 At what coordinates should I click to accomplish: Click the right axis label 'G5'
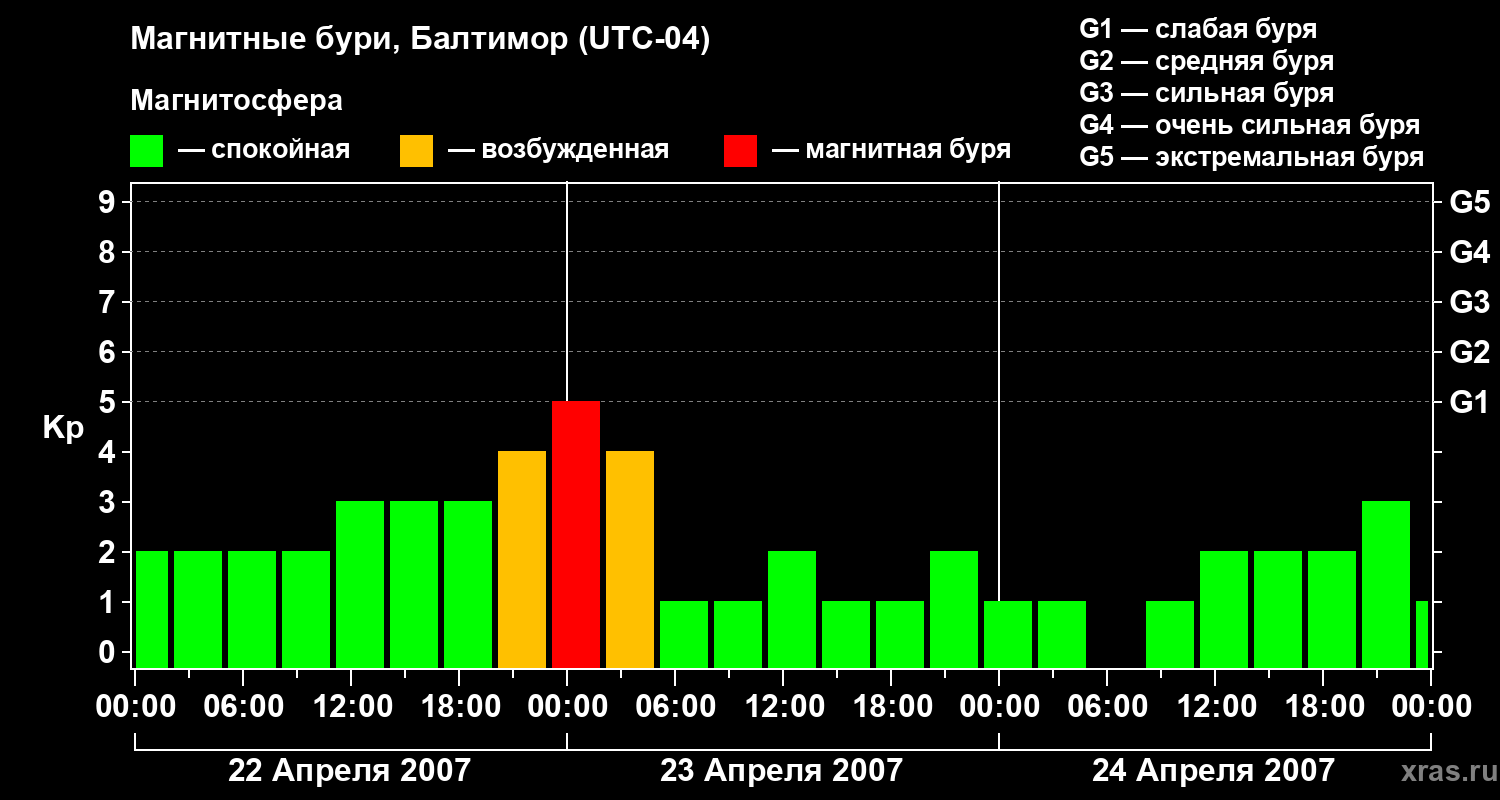coord(1470,203)
